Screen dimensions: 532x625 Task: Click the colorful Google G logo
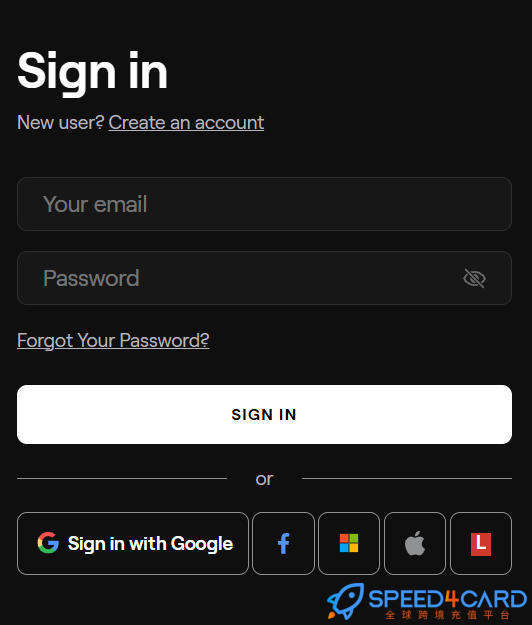click(x=48, y=543)
